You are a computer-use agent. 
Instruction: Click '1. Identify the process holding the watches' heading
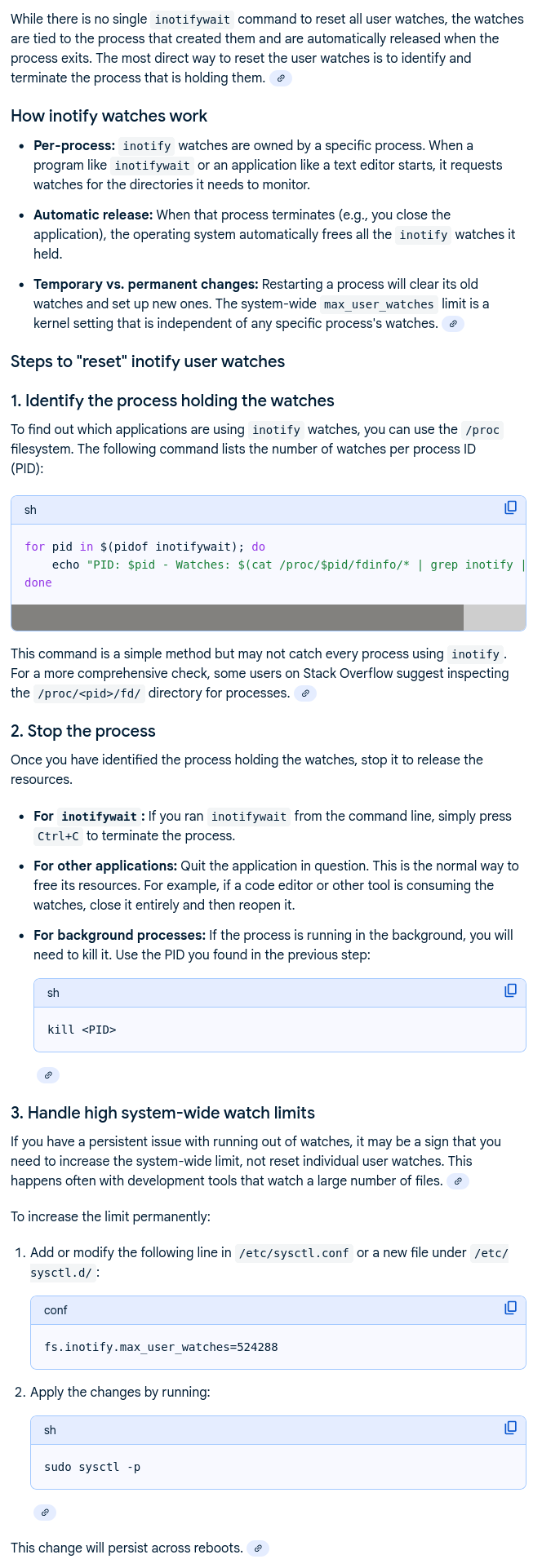pyautogui.click(x=172, y=401)
